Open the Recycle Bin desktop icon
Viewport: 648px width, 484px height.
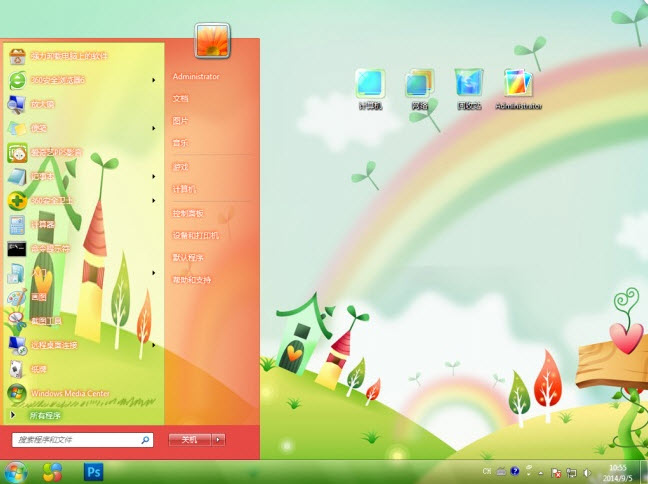[x=469, y=87]
